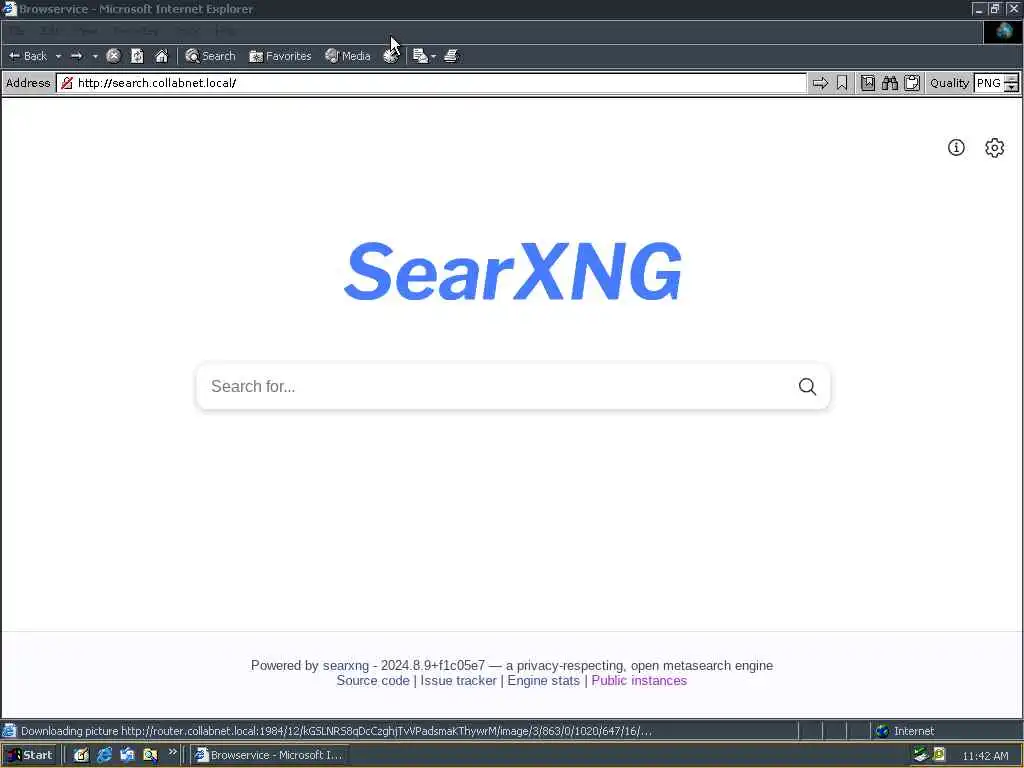The image size is (1024, 768).
Task: Click the Quality PNG value field
Action: [x=989, y=83]
